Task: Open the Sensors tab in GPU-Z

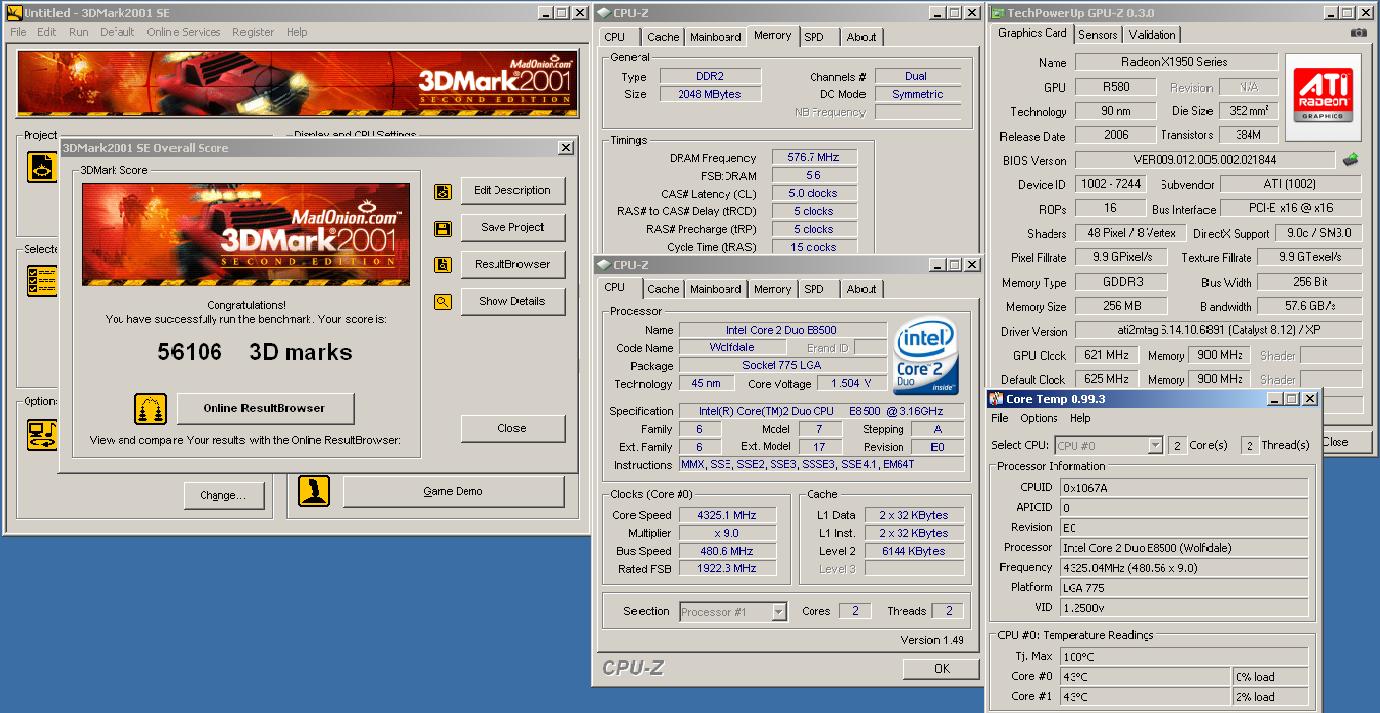Action: (1097, 34)
